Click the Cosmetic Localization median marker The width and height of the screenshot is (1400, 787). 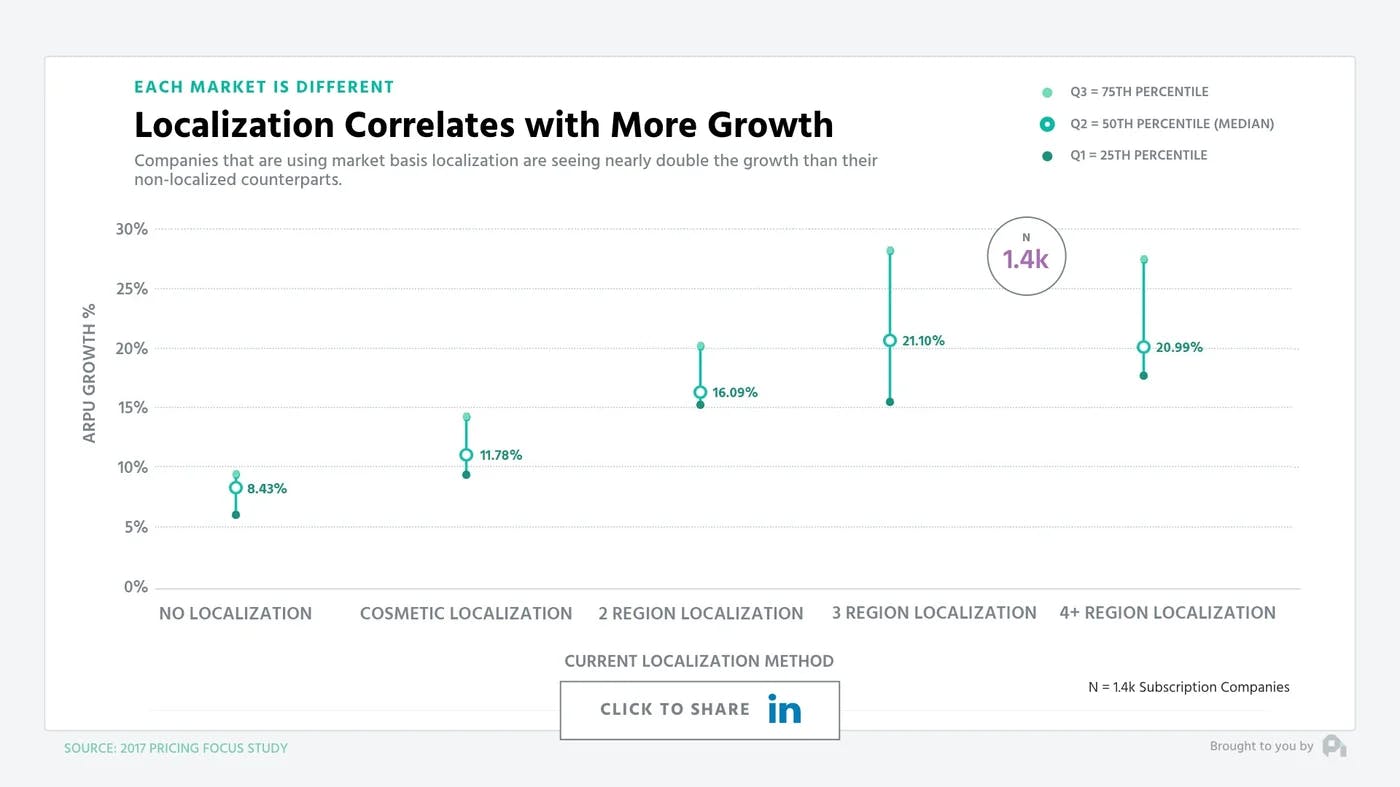(466, 455)
